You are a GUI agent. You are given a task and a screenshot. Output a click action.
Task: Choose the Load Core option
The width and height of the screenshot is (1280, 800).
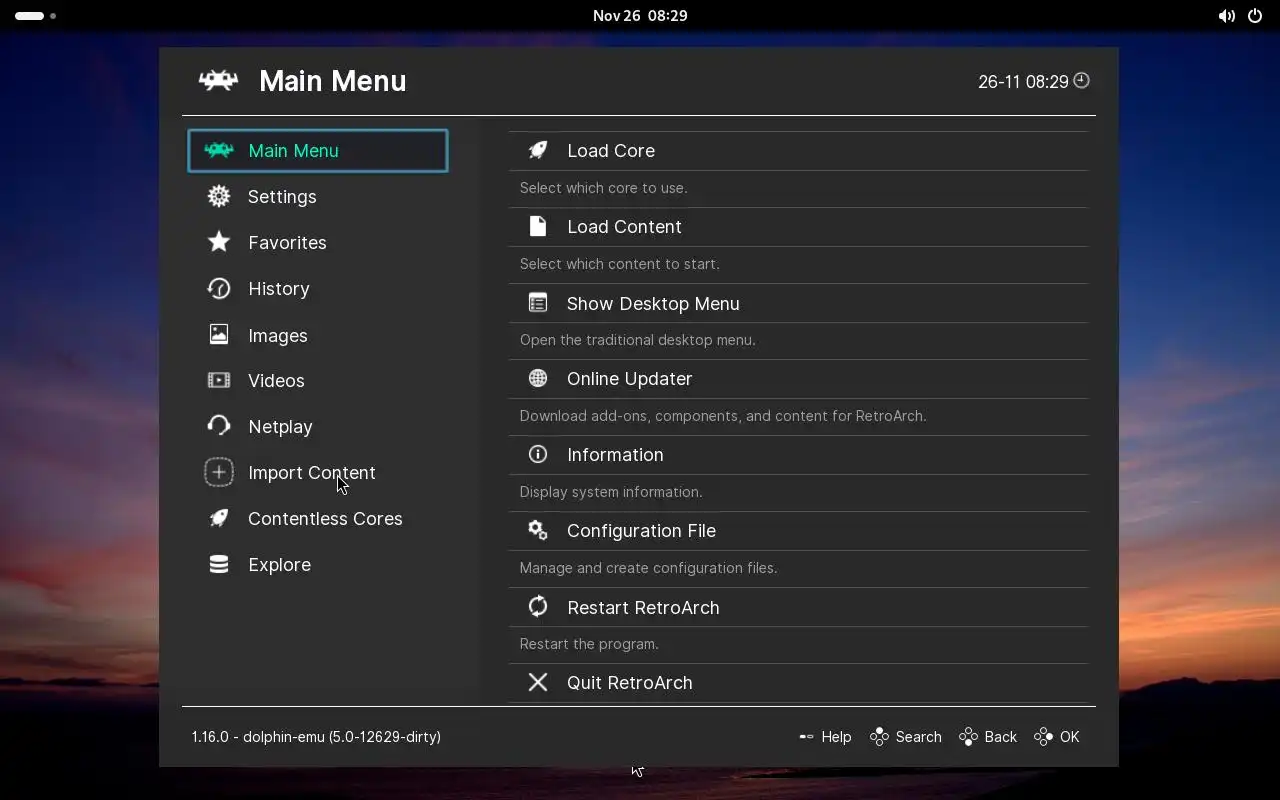point(798,151)
